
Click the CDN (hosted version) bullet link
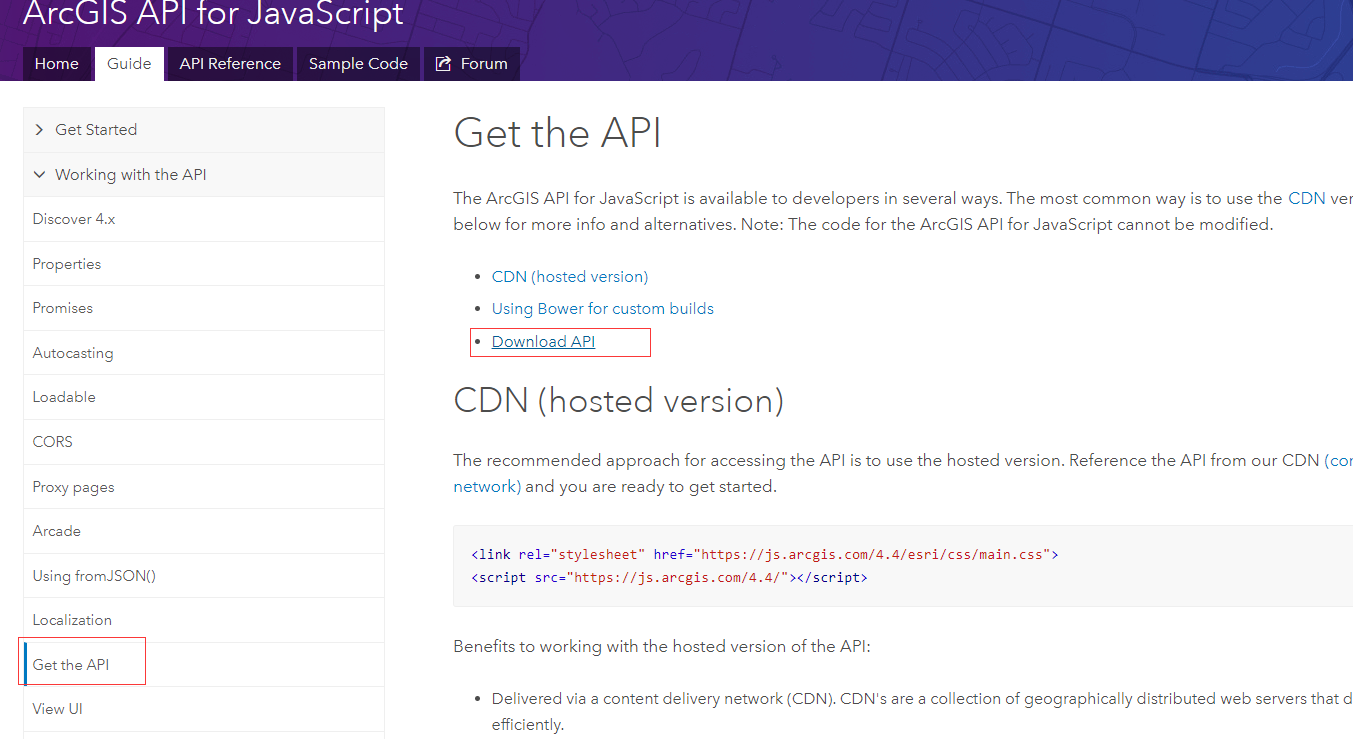tap(570, 277)
